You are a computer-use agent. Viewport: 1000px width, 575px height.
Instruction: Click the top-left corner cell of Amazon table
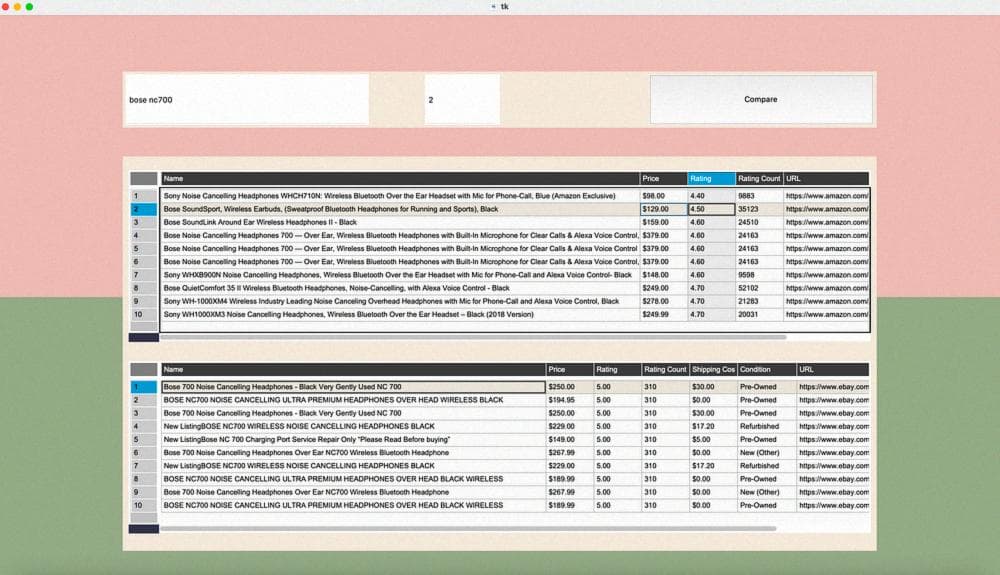coord(144,178)
